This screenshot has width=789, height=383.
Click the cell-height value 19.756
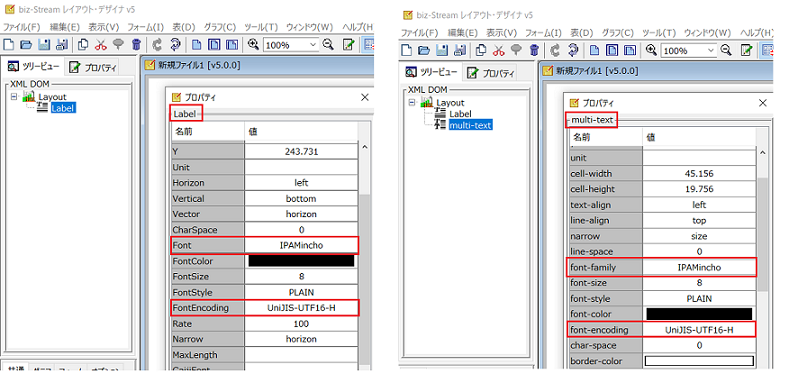(x=699, y=189)
